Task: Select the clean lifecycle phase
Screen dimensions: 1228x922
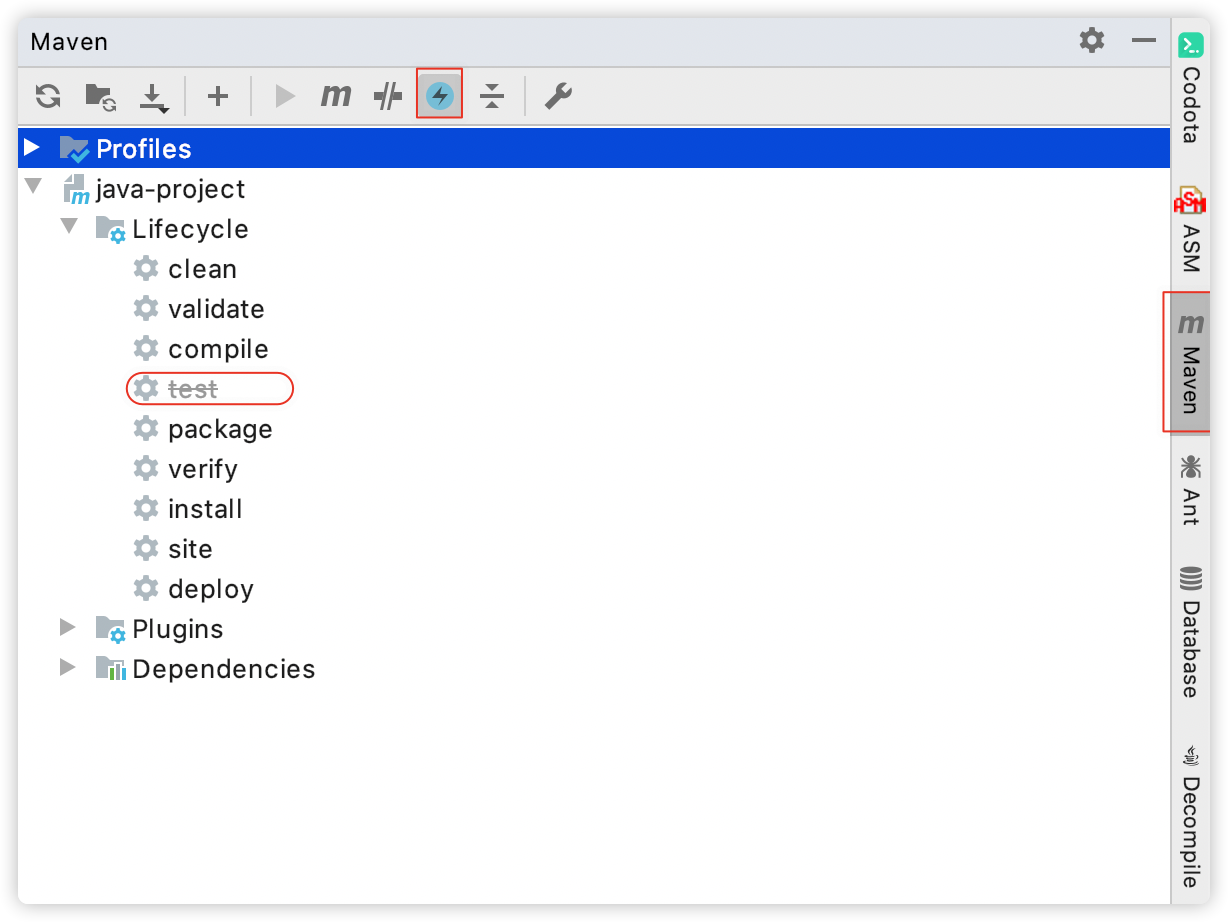Action: pyautogui.click(x=203, y=269)
